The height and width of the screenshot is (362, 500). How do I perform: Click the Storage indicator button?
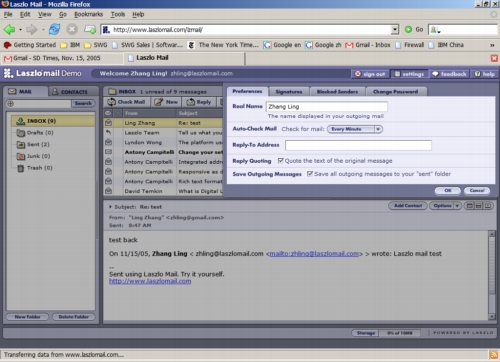coord(366,333)
